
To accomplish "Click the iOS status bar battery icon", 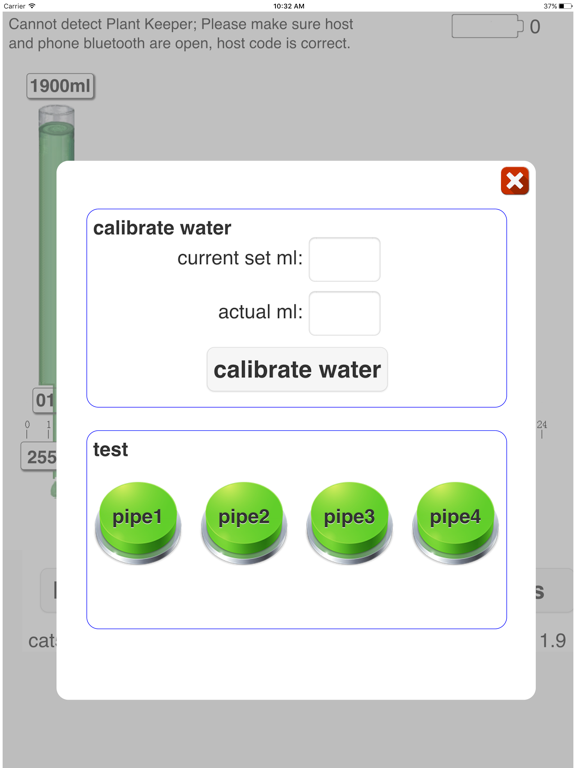I will tap(565, 6).
